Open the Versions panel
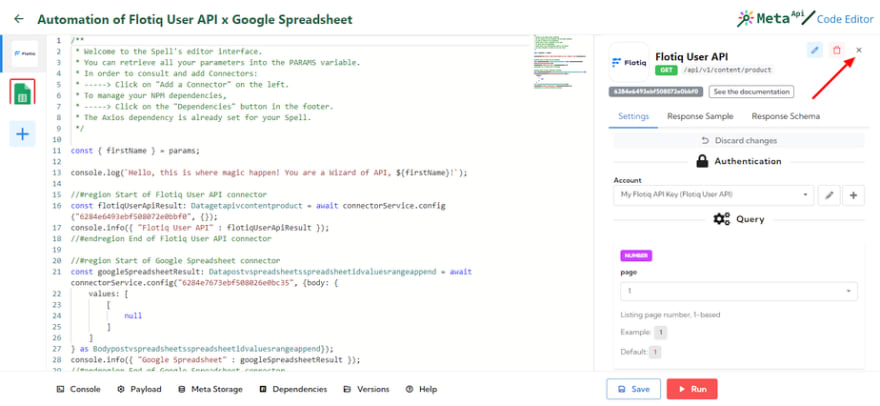 point(366,389)
